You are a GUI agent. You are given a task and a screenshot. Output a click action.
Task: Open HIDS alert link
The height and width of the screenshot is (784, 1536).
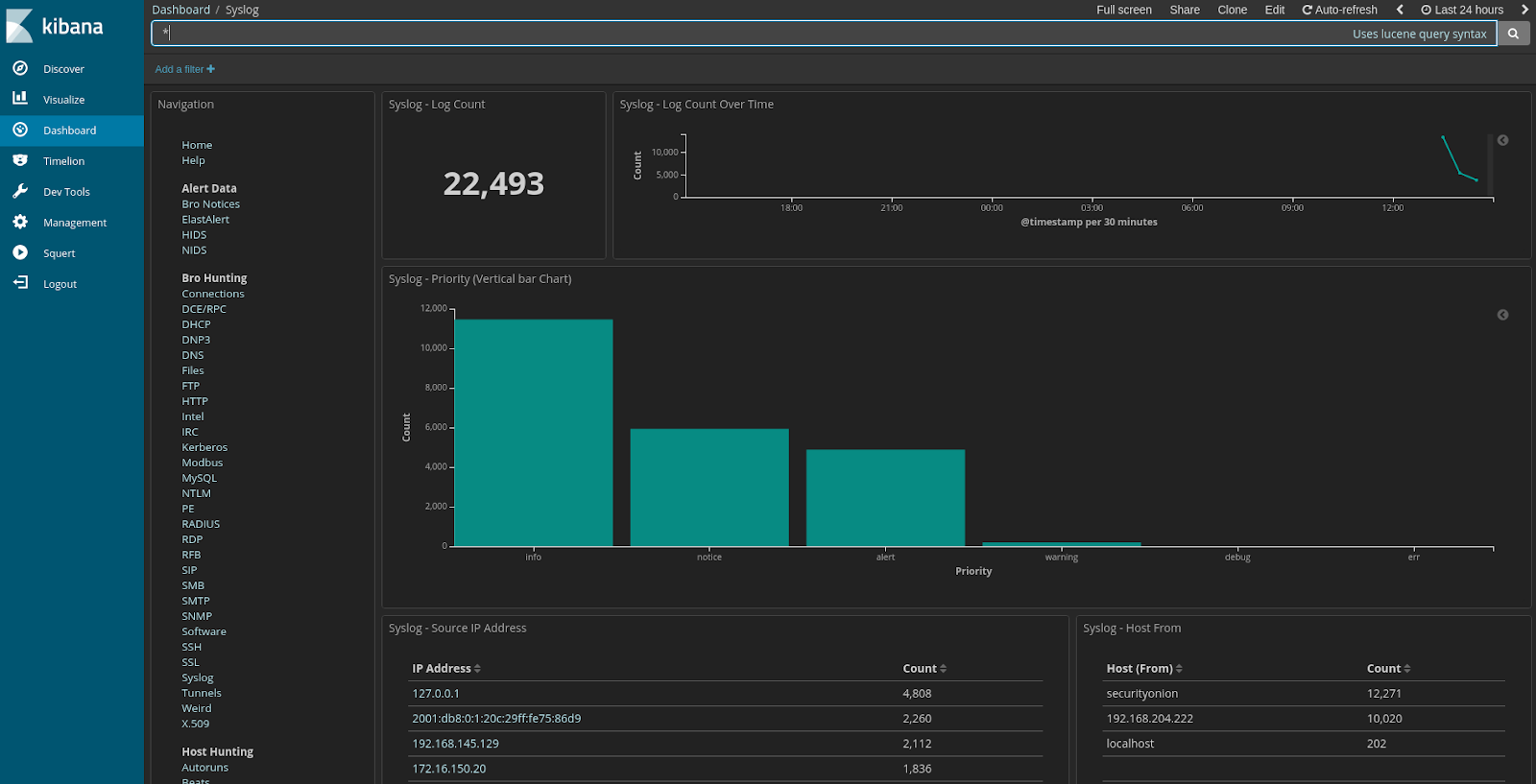(x=194, y=235)
